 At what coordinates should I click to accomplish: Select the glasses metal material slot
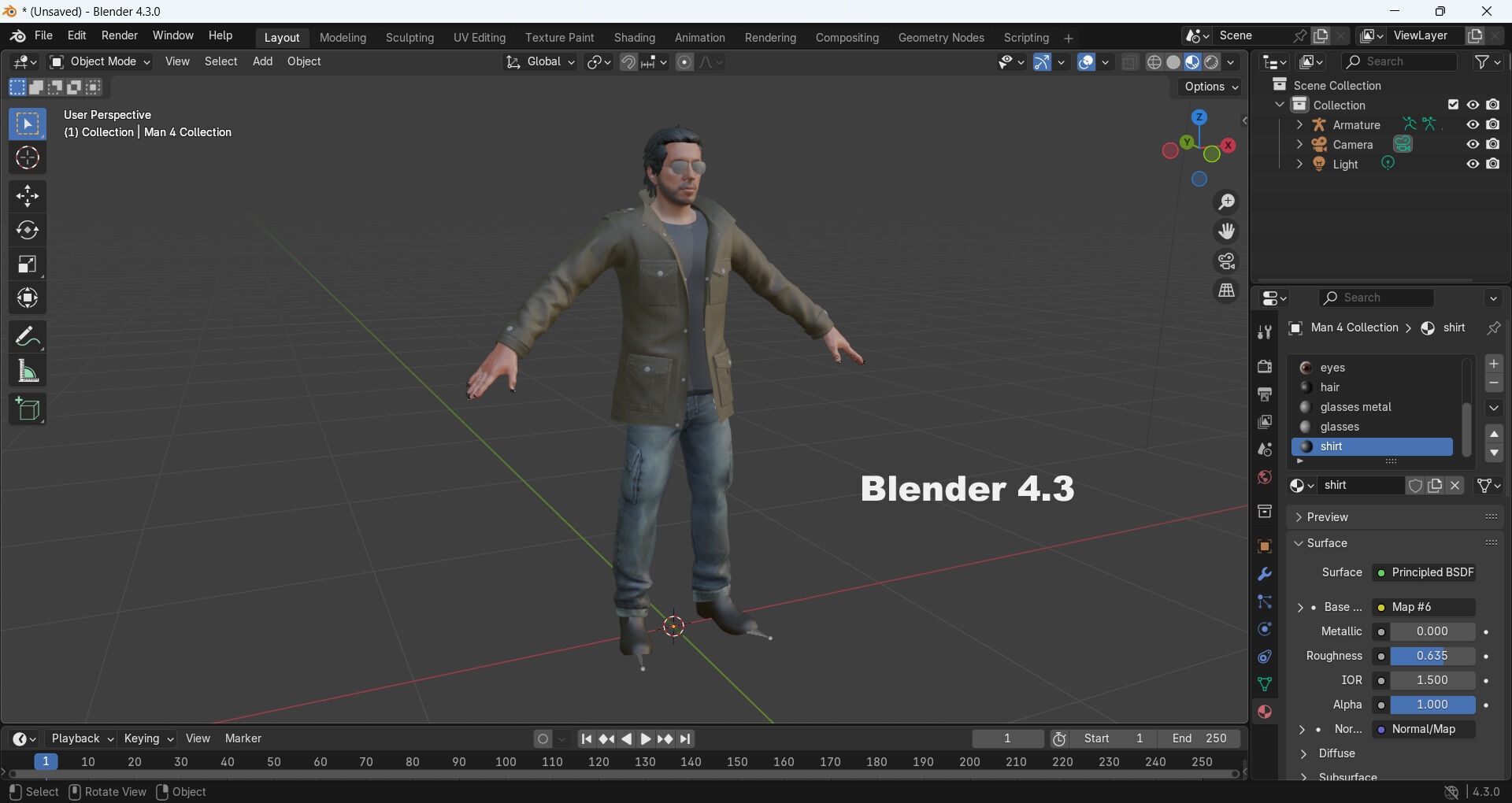click(1373, 407)
